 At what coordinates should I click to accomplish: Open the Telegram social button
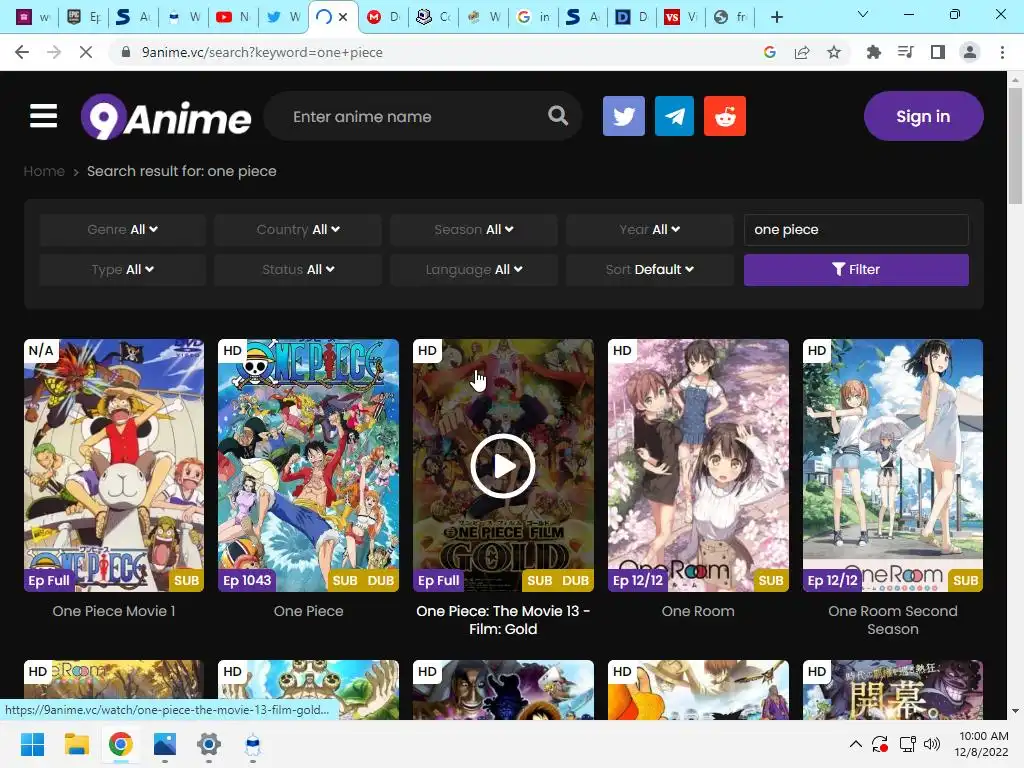point(674,116)
